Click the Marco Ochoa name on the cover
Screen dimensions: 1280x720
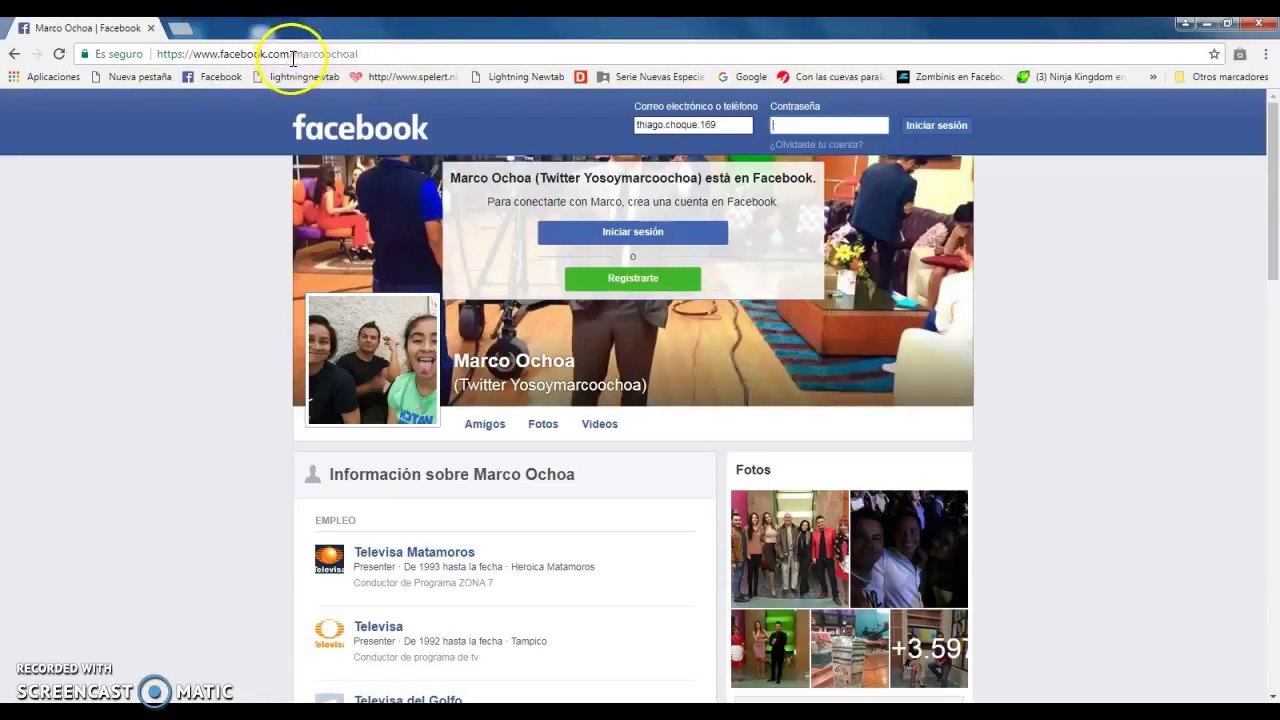514,361
